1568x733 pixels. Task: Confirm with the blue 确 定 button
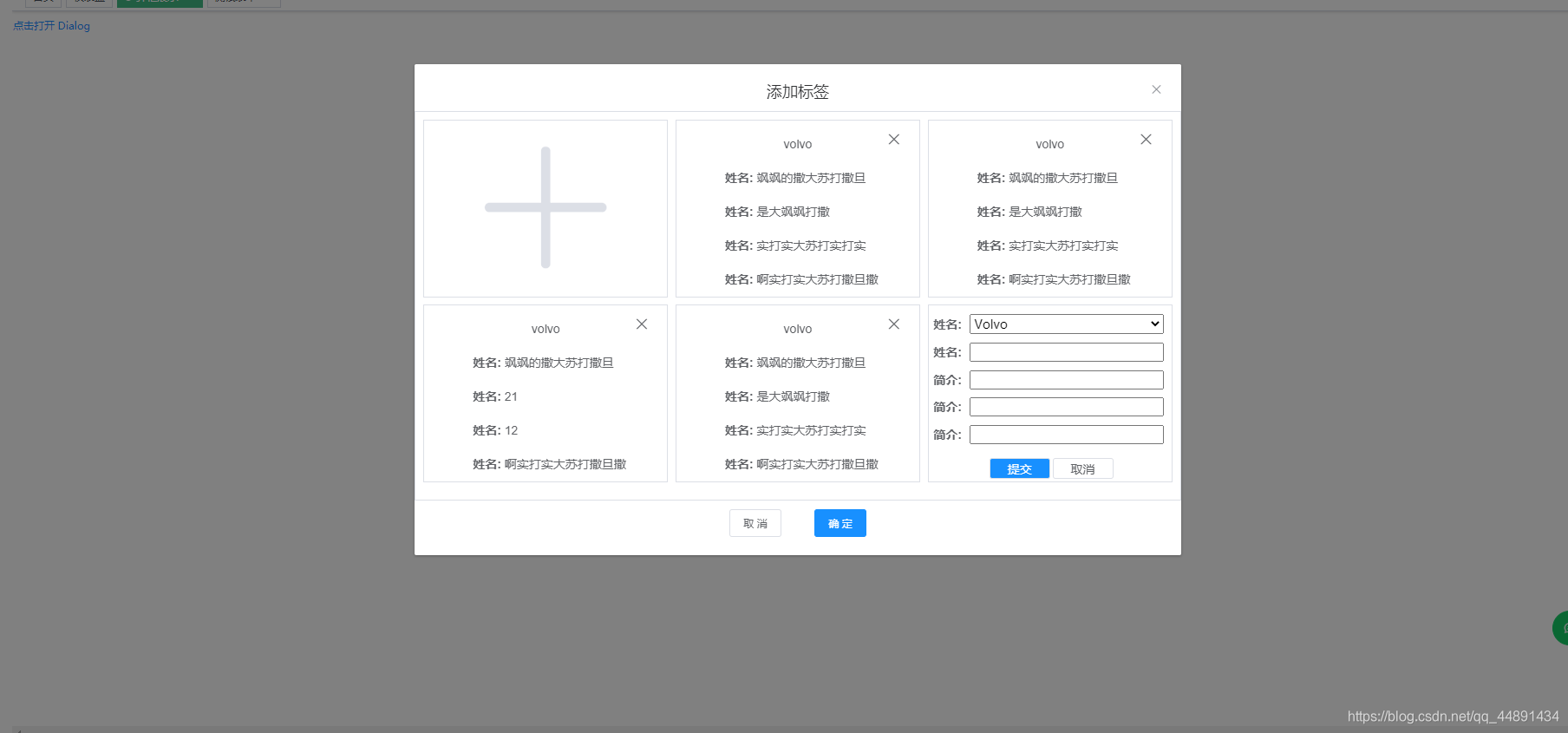point(840,523)
